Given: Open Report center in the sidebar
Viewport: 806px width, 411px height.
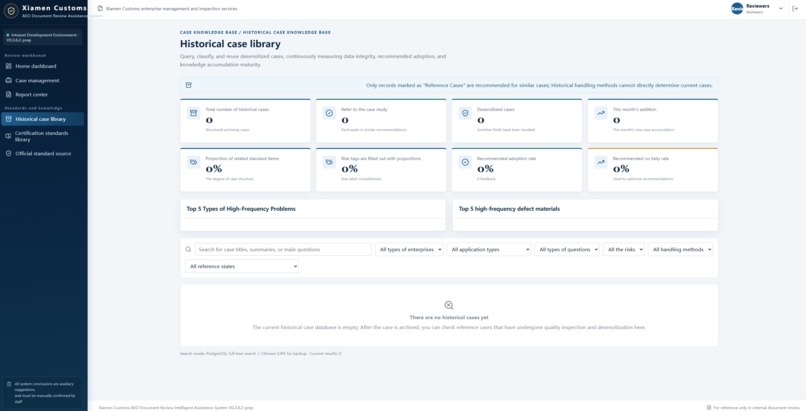Looking at the screenshot, I should (43, 95).
